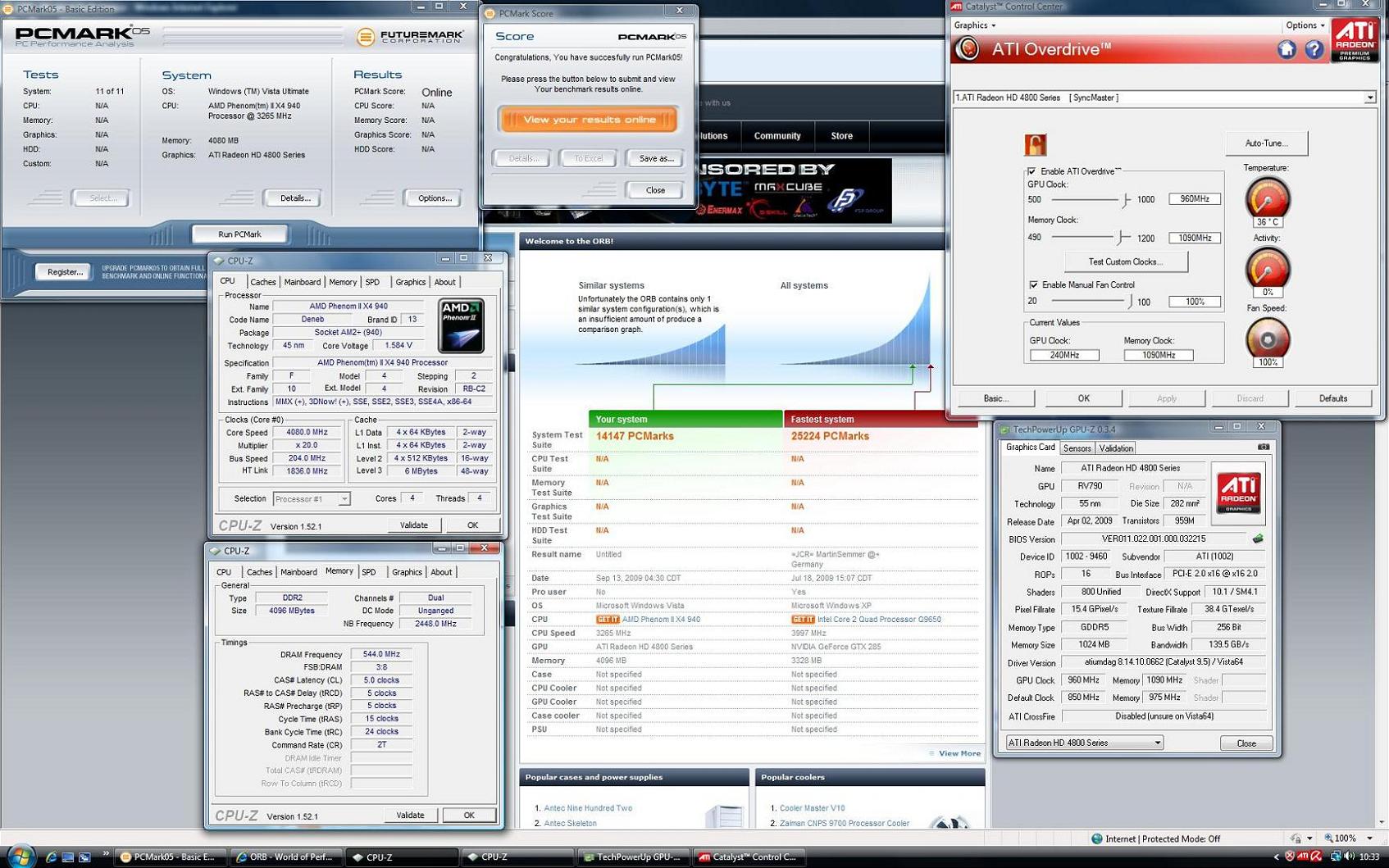Click Save as button in PCMark Score dialog
1389x868 pixels.
pyautogui.click(x=655, y=158)
